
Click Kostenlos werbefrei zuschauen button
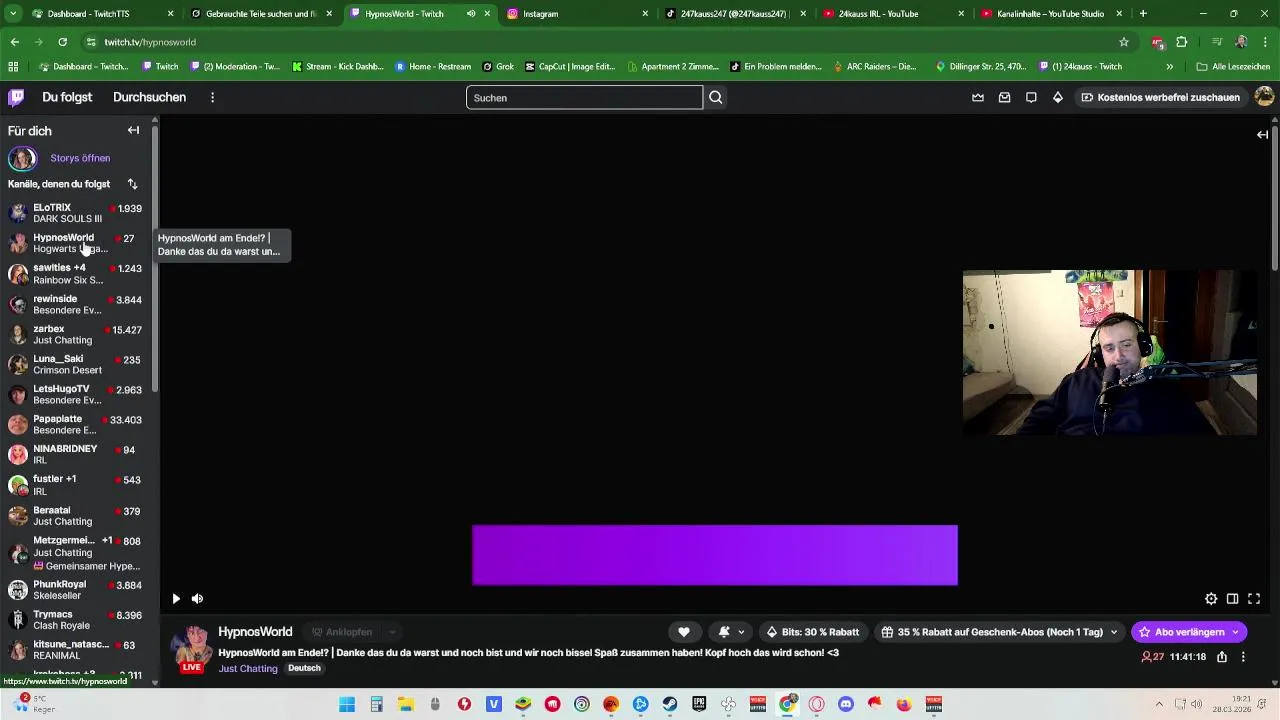point(1161,97)
